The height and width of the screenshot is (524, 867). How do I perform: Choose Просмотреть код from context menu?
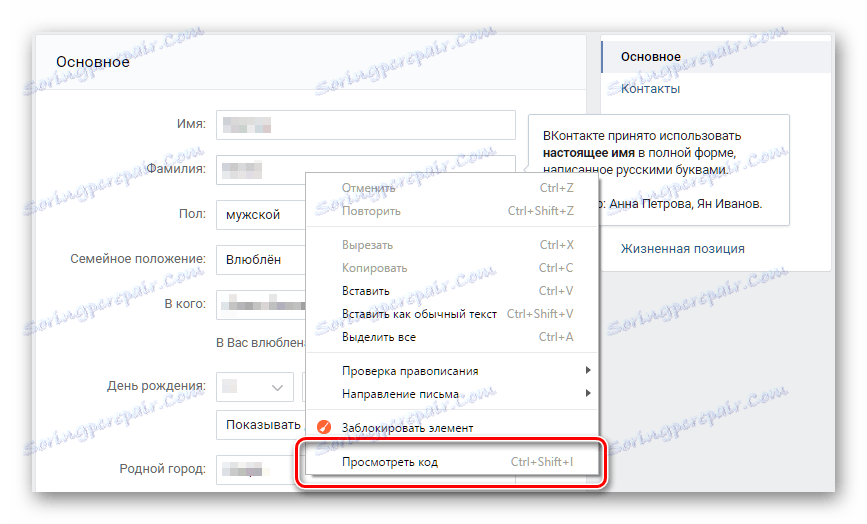click(452, 462)
